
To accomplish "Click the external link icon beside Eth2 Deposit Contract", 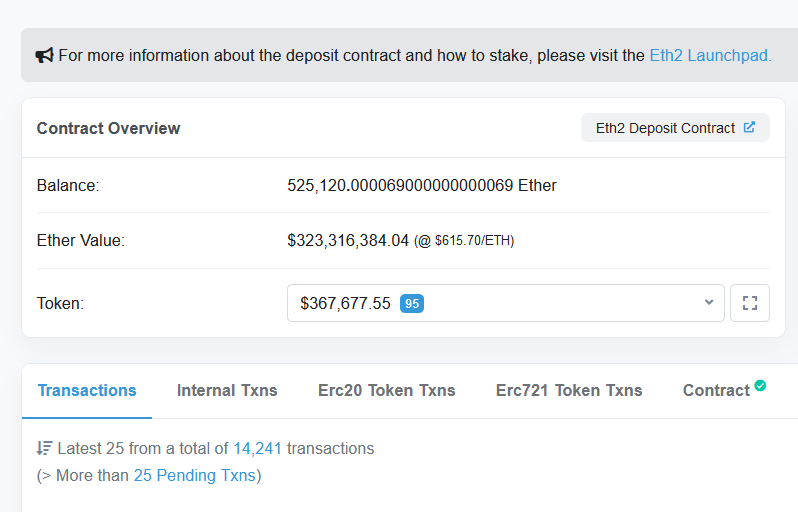I will 749,128.
